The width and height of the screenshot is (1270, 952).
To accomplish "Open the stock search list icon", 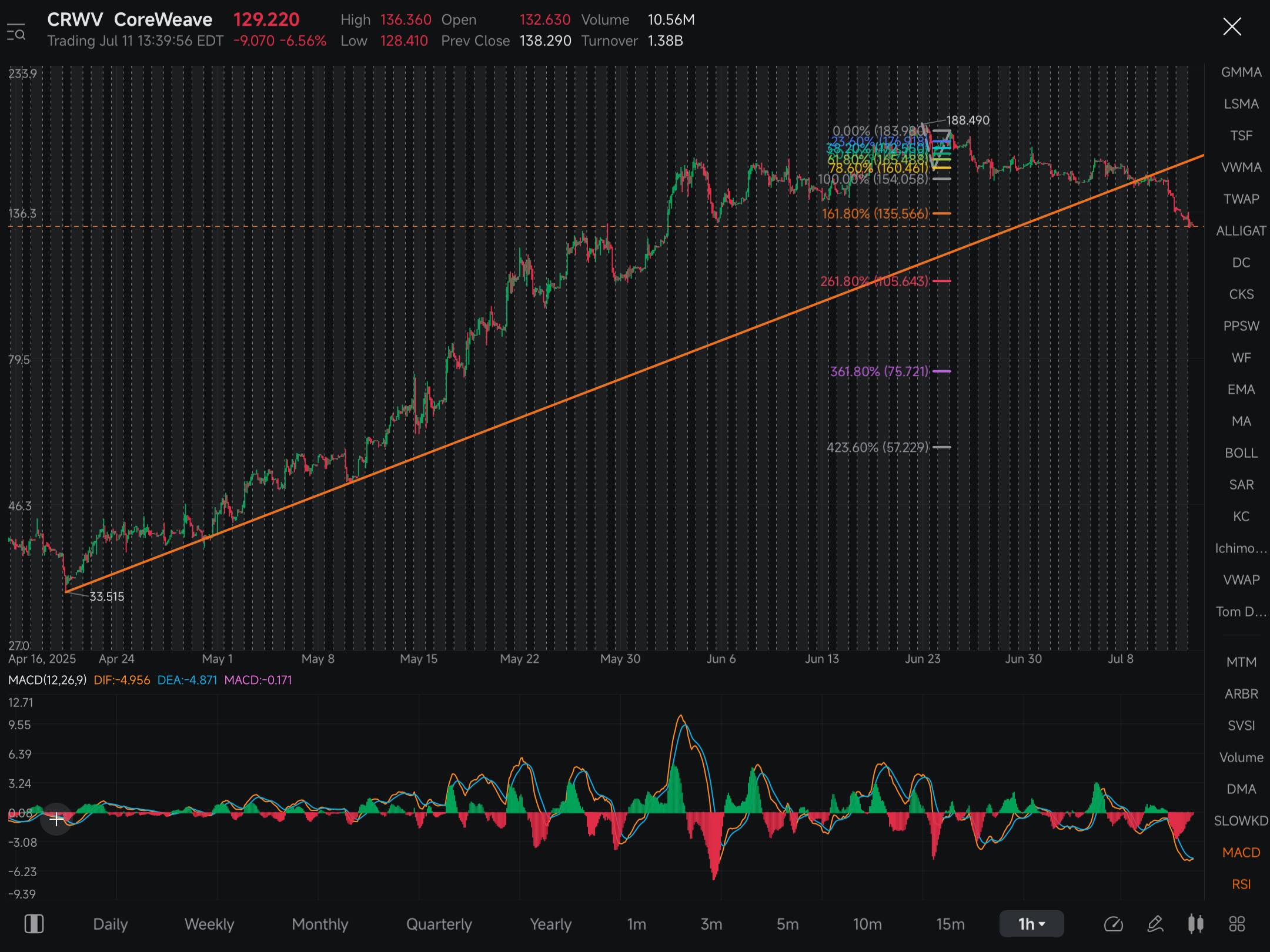I will point(16,32).
